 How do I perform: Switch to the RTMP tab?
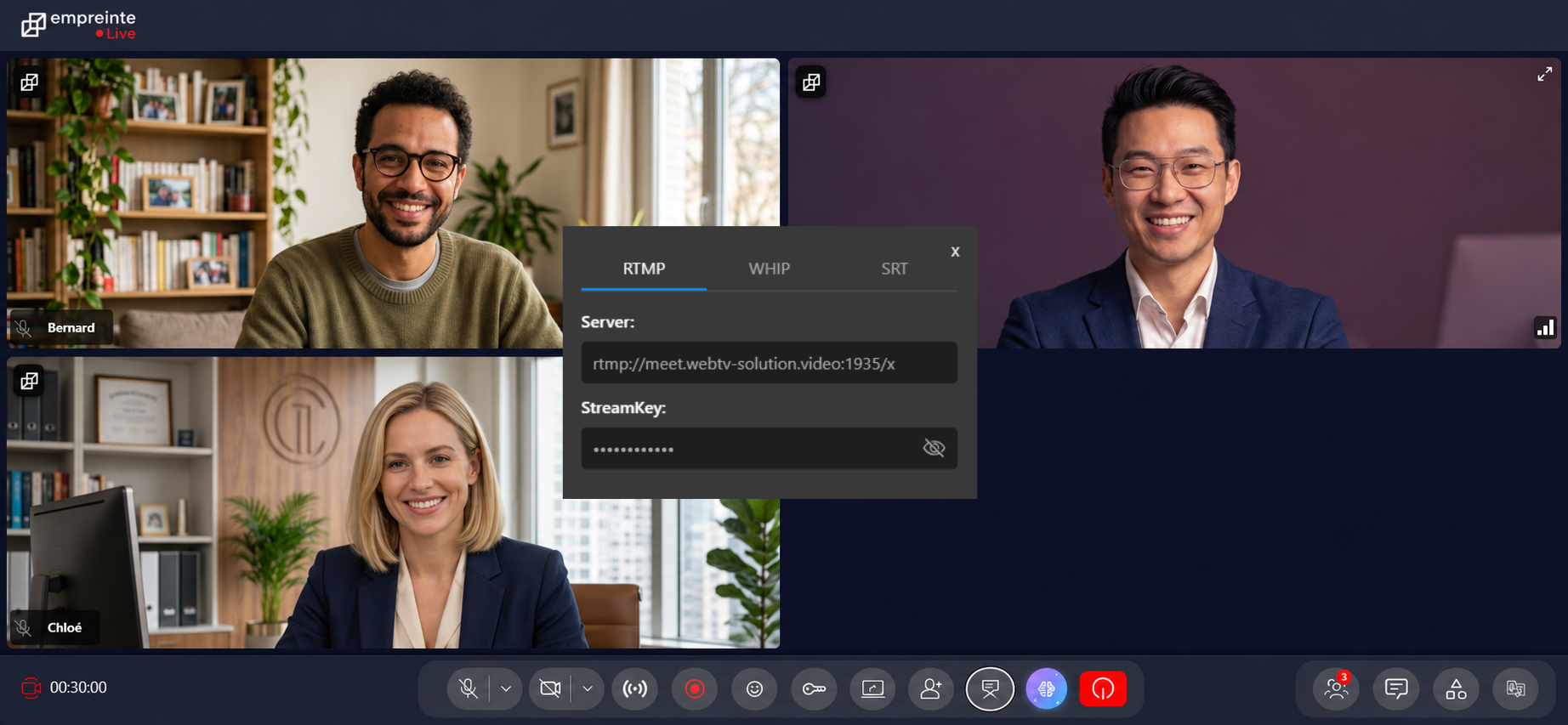pyautogui.click(x=644, y=269)
